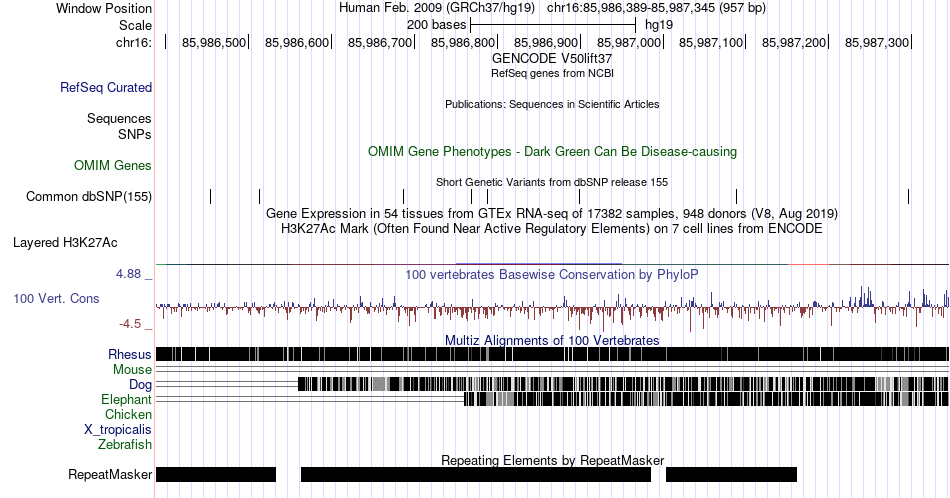Click the rightmost RepeatMasker block
Screen dimensions: 950x498
coord(731,474)
